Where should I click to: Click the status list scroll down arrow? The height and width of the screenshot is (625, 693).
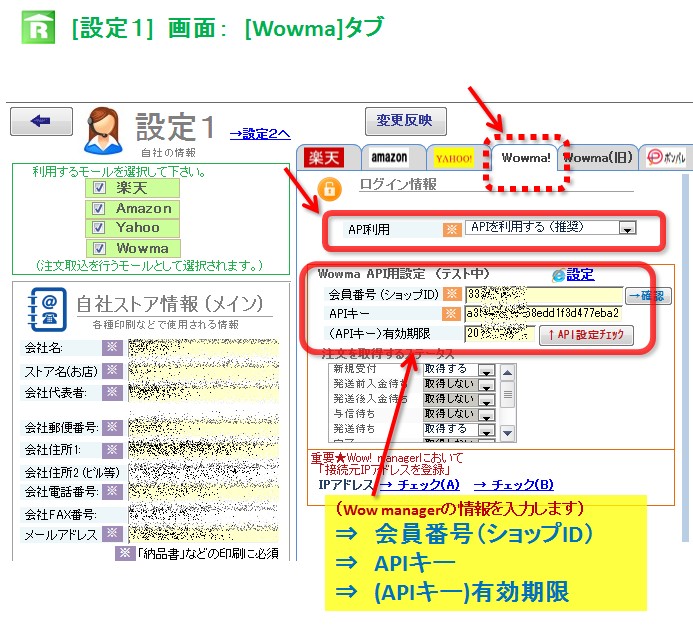click(x=508, y=433)
